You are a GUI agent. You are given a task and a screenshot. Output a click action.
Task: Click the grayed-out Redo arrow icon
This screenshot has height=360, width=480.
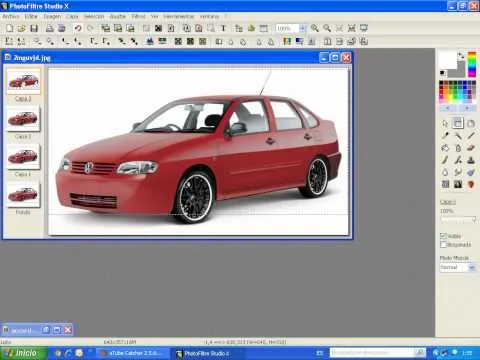[x=90, y=28]
